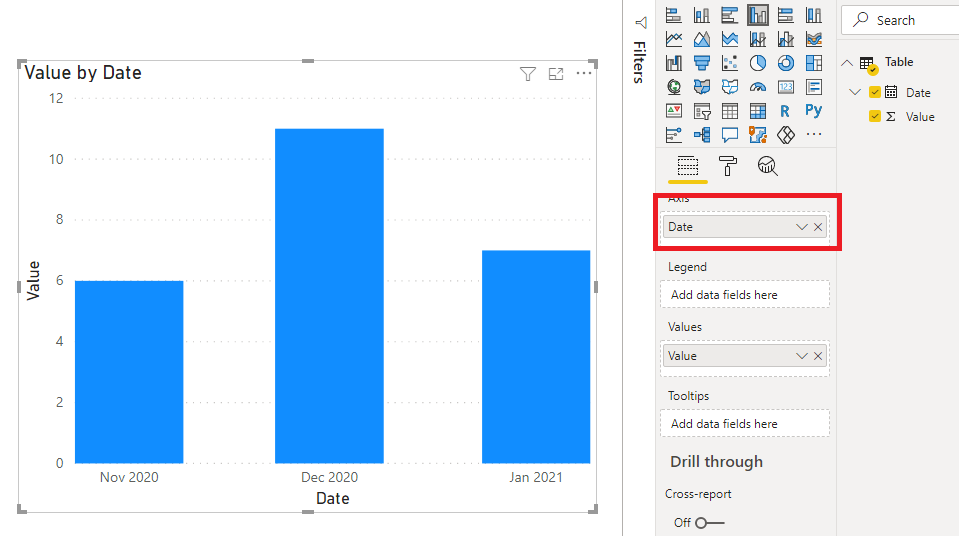Select the Q&A speech bubble visual
This screenshot has width=959, height=536.
(x=730, y=135)
